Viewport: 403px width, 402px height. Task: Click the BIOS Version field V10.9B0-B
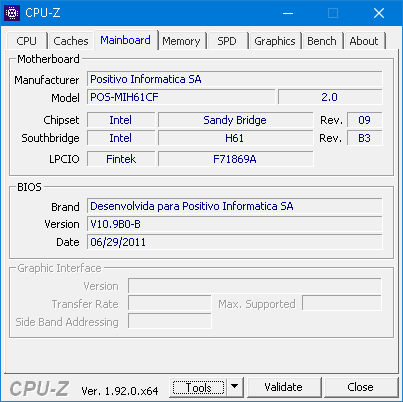(235, 224)
